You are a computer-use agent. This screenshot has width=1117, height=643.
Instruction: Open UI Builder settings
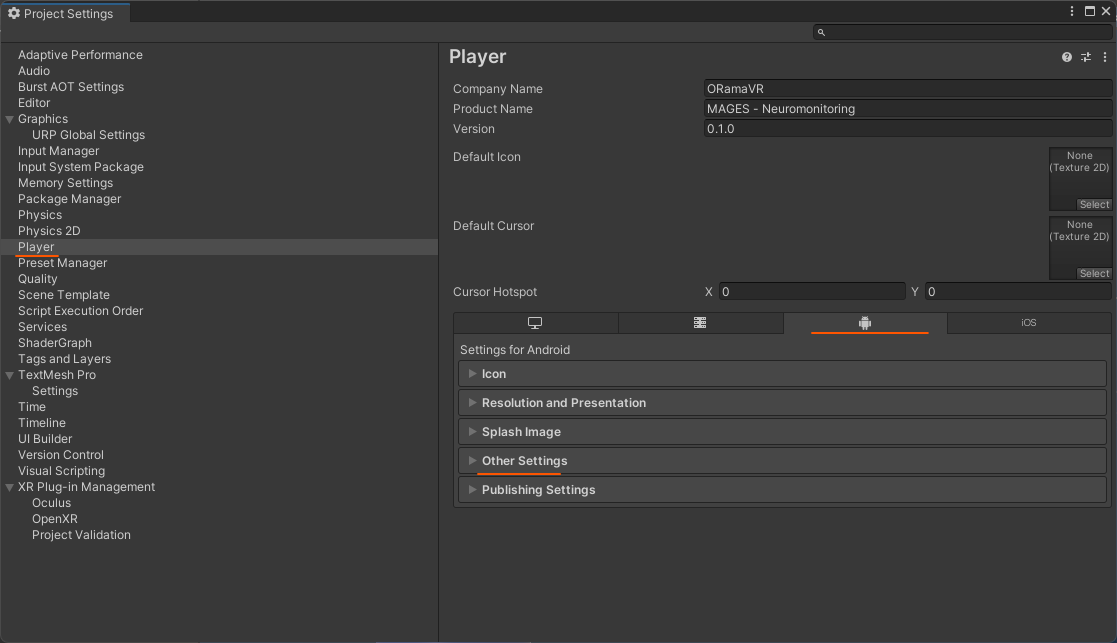(45, 439)
